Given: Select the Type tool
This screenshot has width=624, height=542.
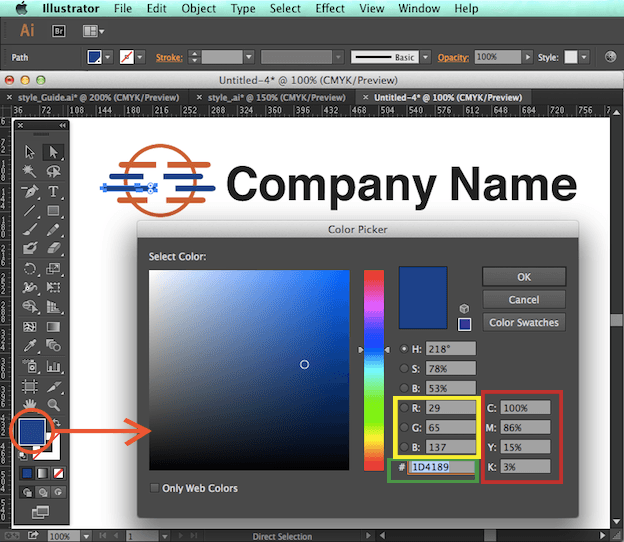Looking at the screenshot, I should click(53, 191).
